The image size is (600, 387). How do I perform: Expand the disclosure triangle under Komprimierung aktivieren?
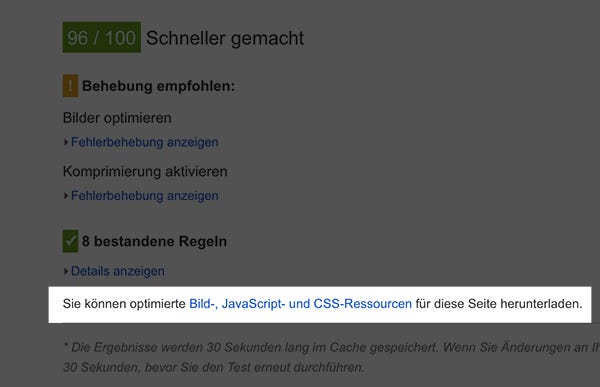click(66, 196)
